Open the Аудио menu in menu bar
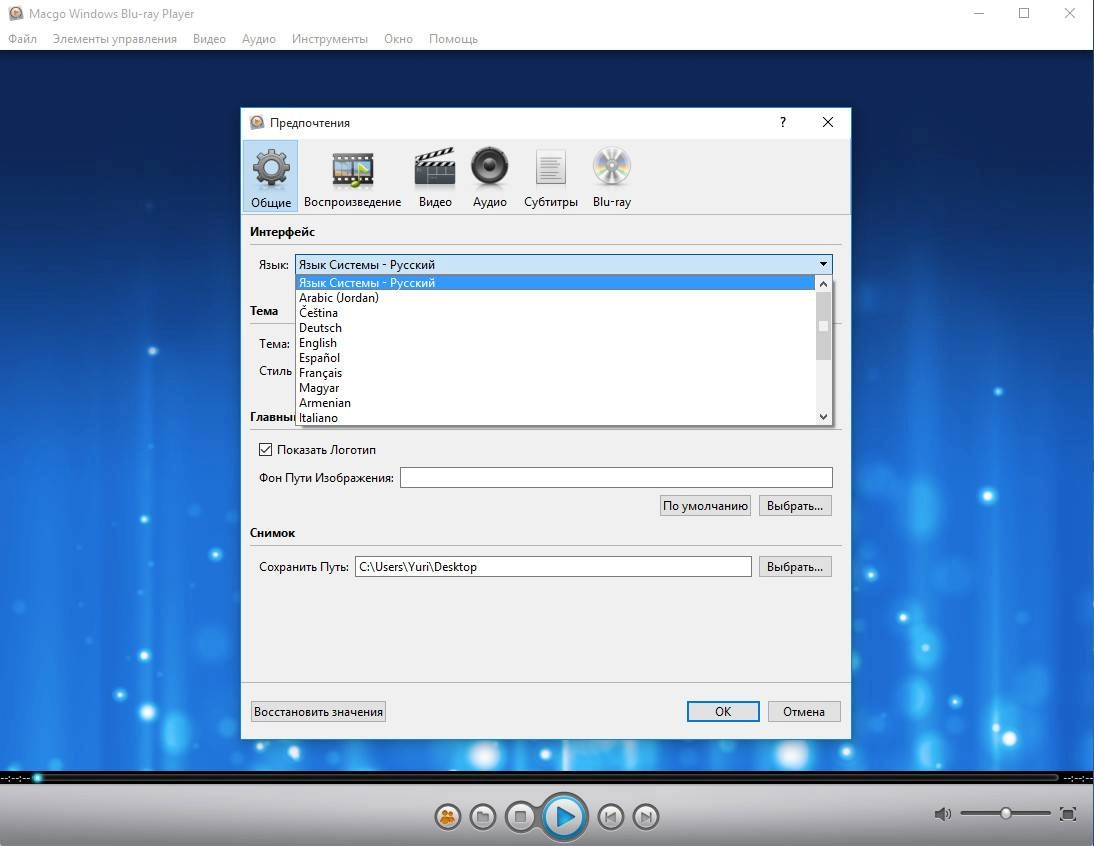This screenshot has height=846, width=1094. pyautogui.click(x=259, y=39)
